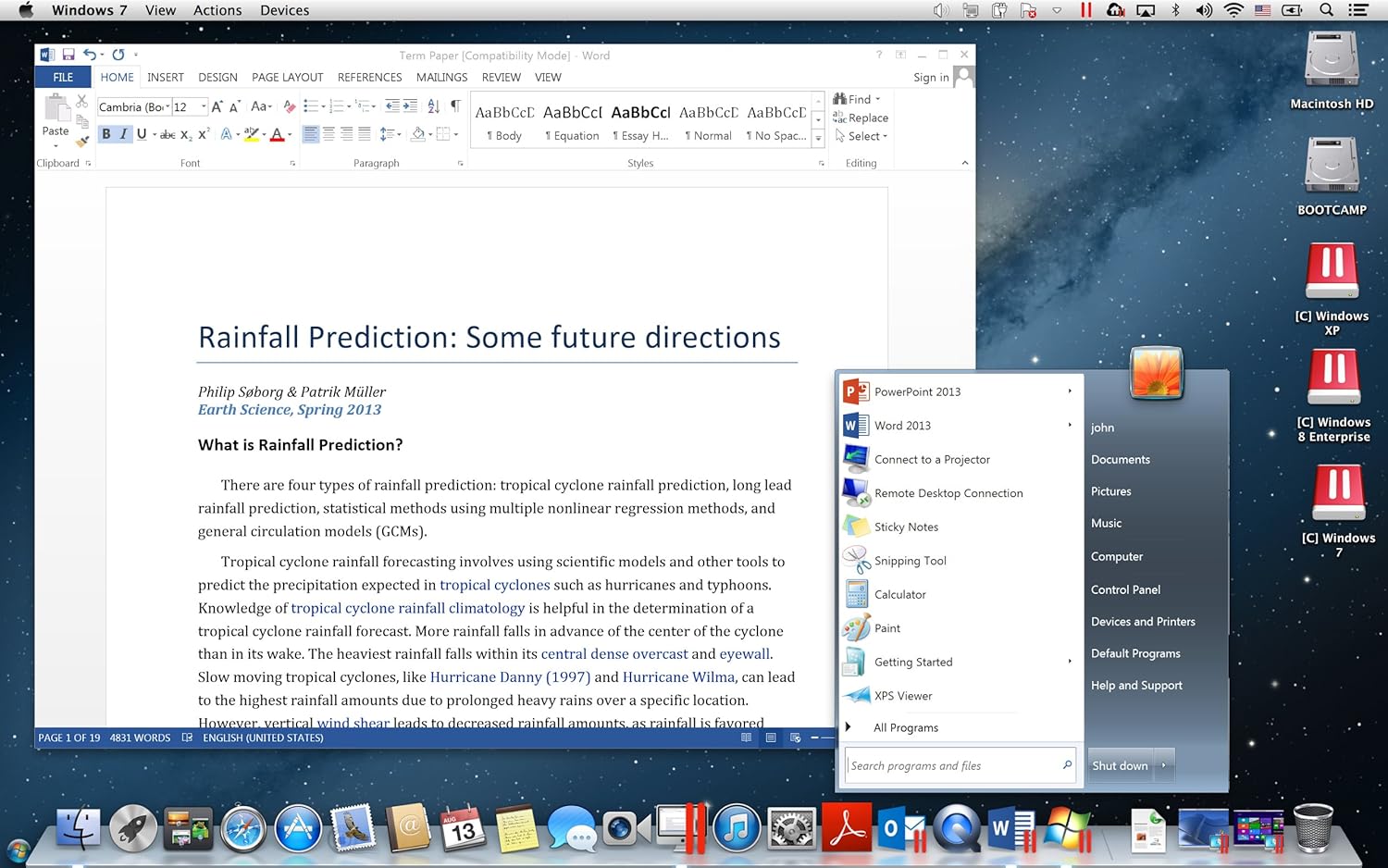Open the font name dropdown
The height and width of the screenshot is (868, 1388).
point(167,107)
